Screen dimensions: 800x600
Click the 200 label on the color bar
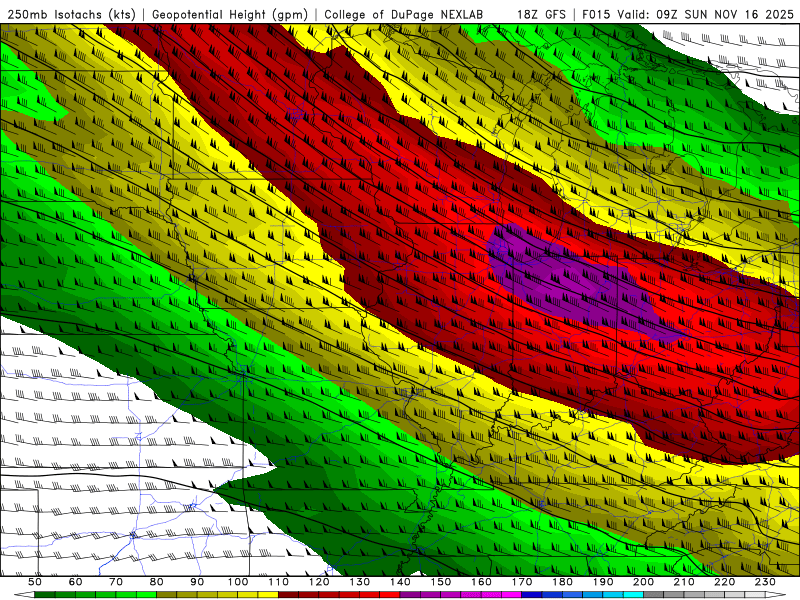[643, 582]
